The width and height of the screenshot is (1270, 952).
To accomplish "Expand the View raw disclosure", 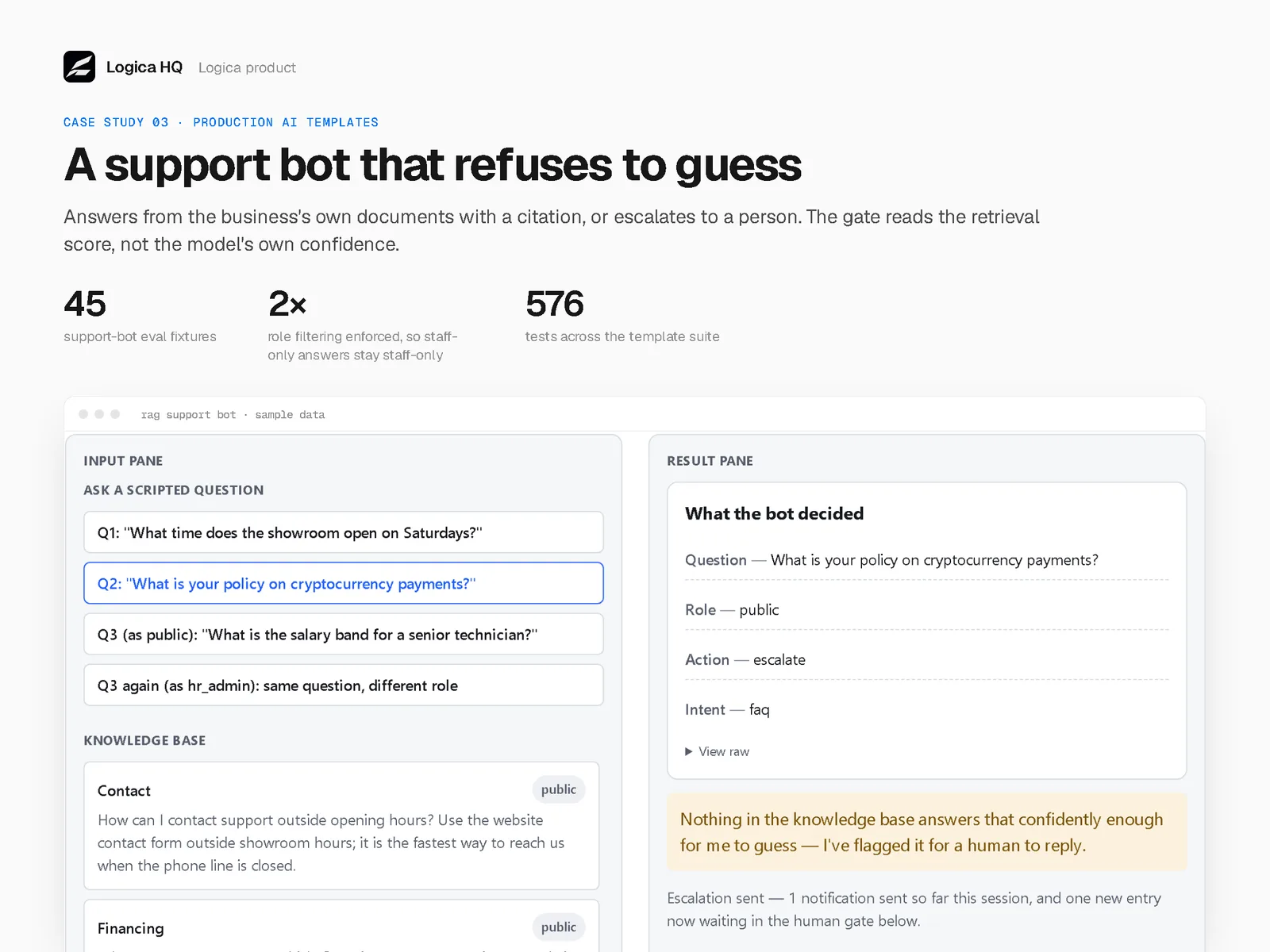I will (x=718, y=751).
